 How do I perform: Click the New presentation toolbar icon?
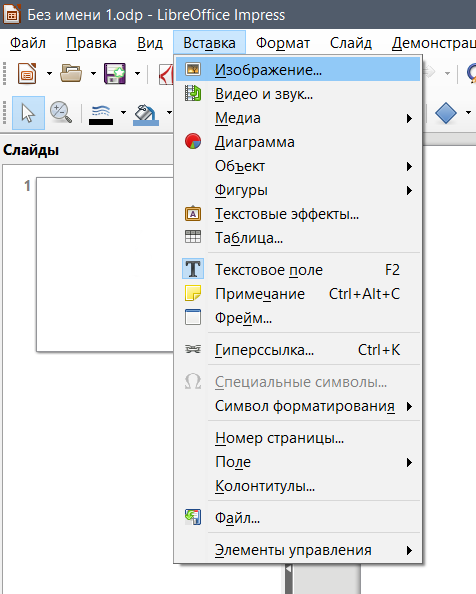[x=27, y=73]
